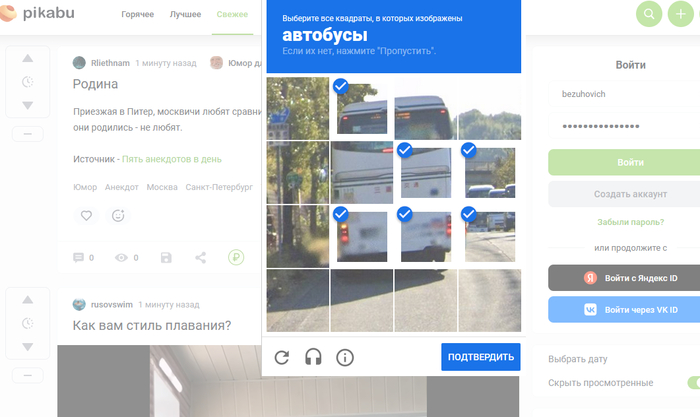Screen dimensions: 700x417
Task: Click the heart icon under Родина post
Action: [x=86, y=215]
